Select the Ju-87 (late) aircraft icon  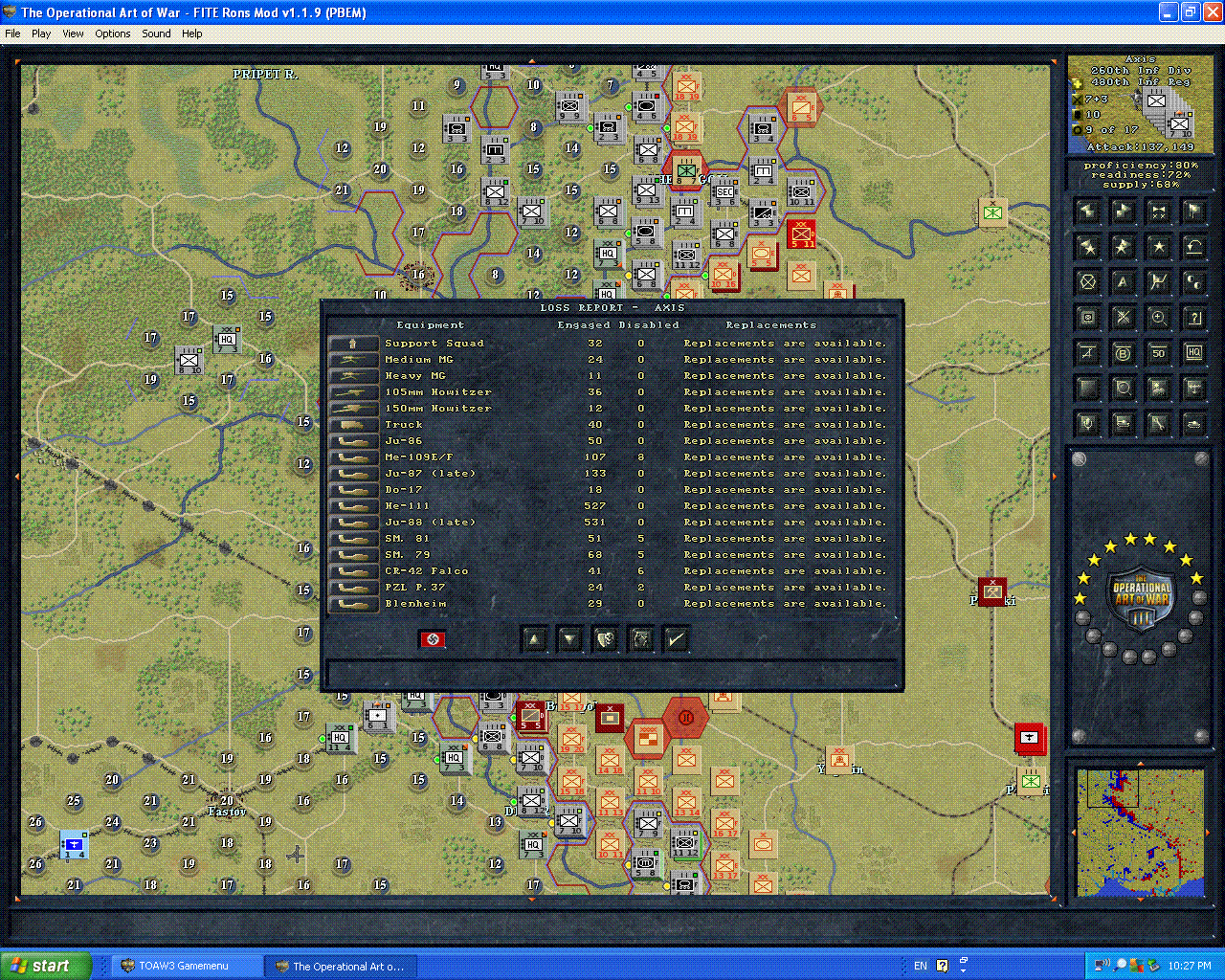(x=353, y=473)
